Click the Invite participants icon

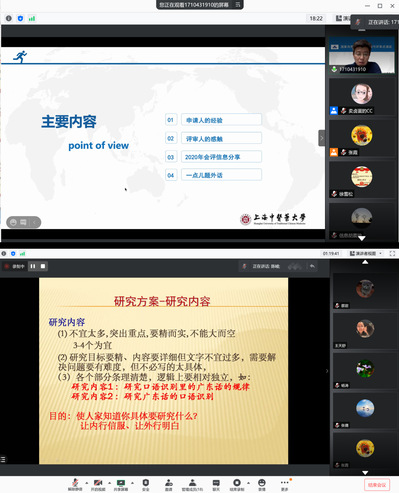[x=169, y=484]
